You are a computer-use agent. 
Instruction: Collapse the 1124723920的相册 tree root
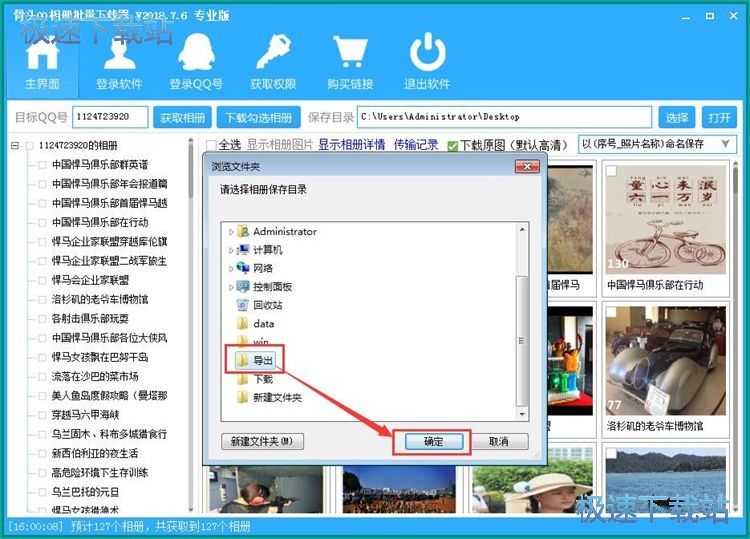(x=15, y=145)
